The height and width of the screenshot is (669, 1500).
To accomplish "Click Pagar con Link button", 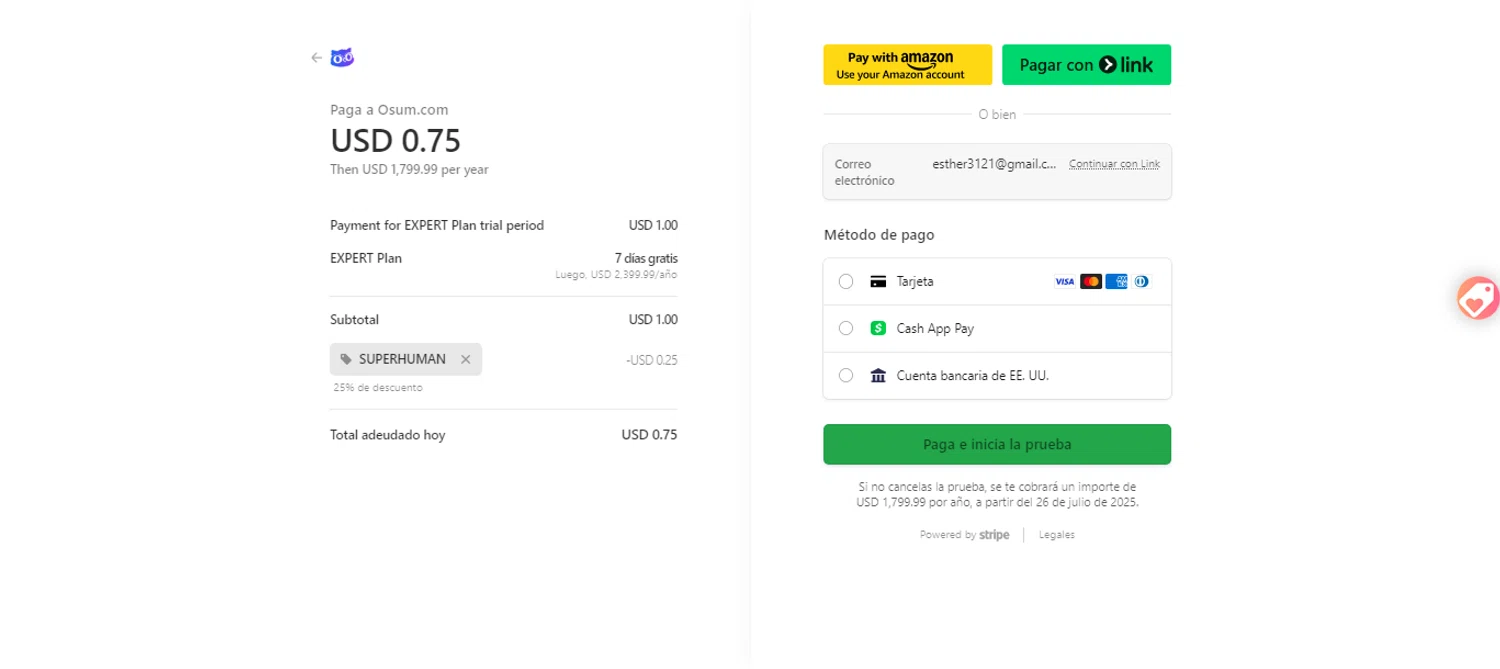I will (x=1086, y=65).
